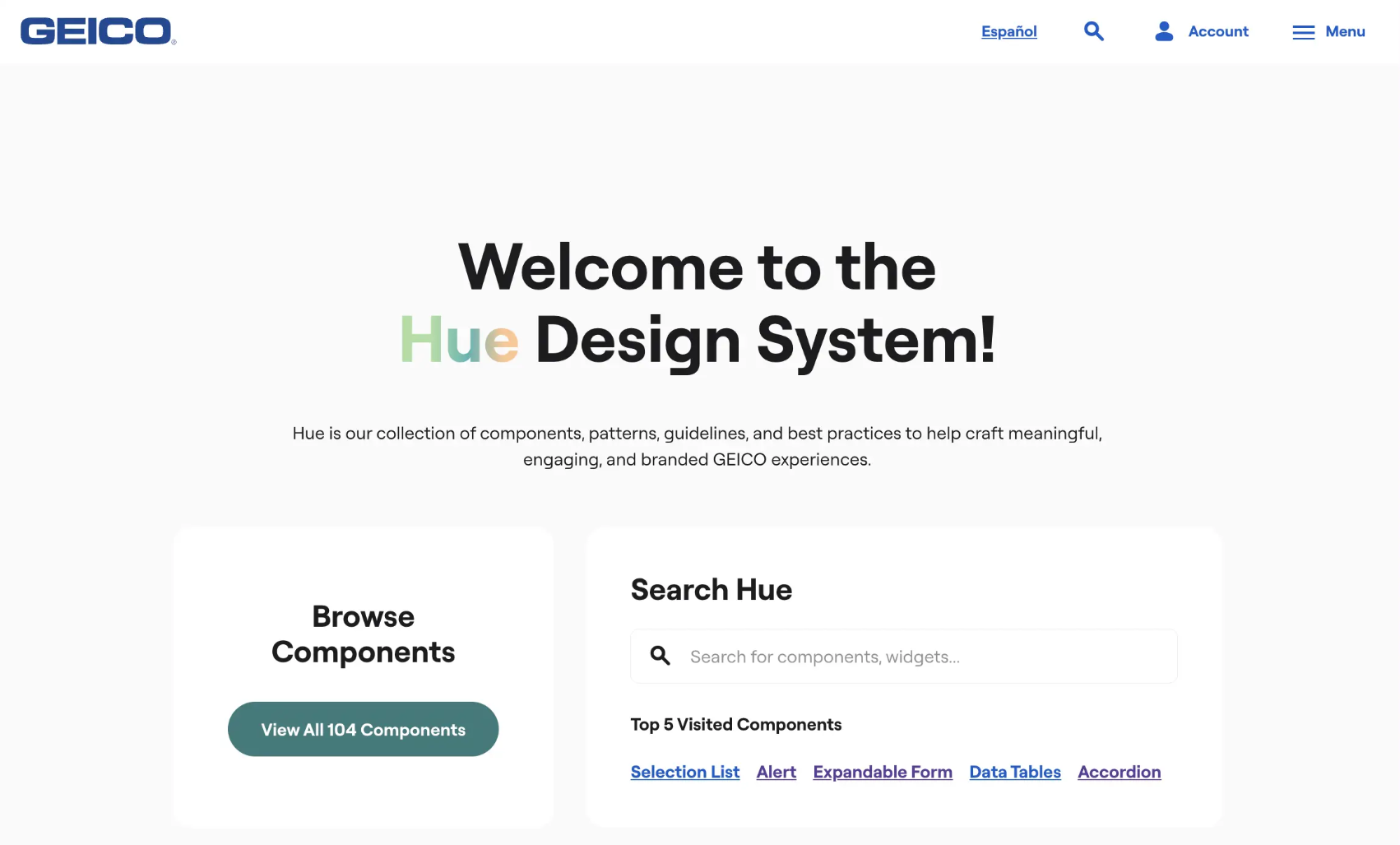Click the Top 5 Visited Components label
This screenshot has height=845, width=1400.
tap(735, 724)
